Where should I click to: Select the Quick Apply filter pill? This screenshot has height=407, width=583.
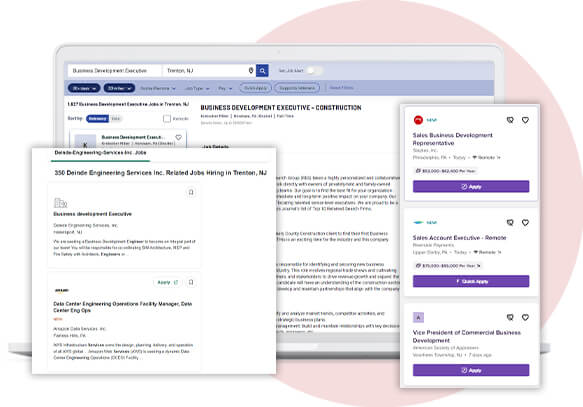[255, 88]
